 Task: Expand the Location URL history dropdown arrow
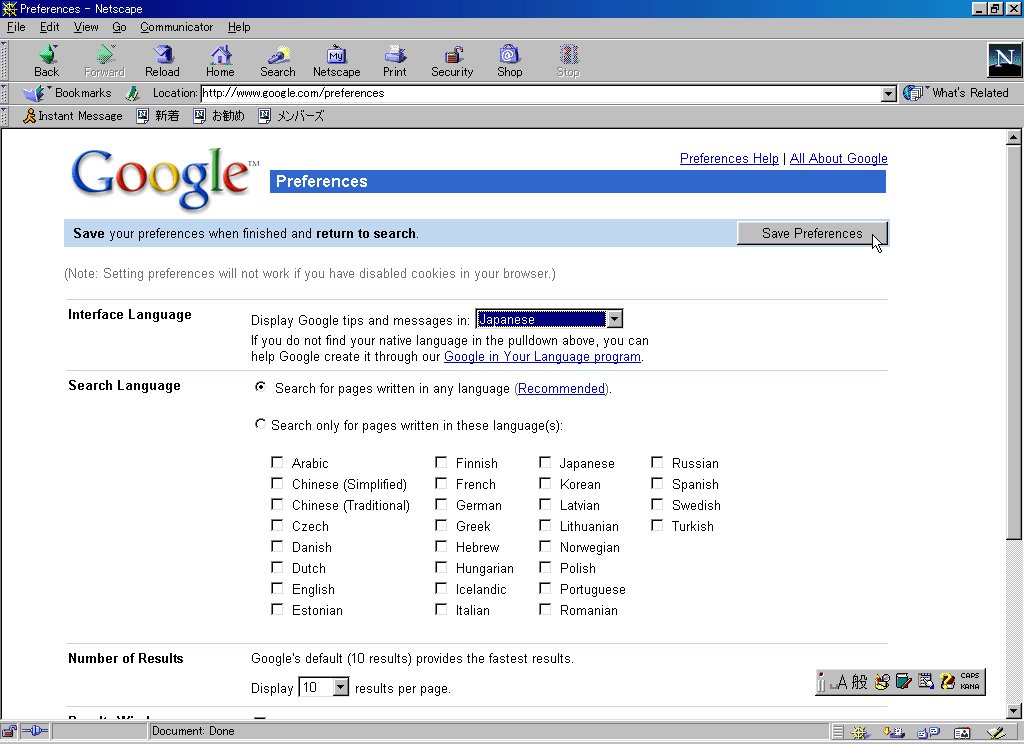pos(888,94)
